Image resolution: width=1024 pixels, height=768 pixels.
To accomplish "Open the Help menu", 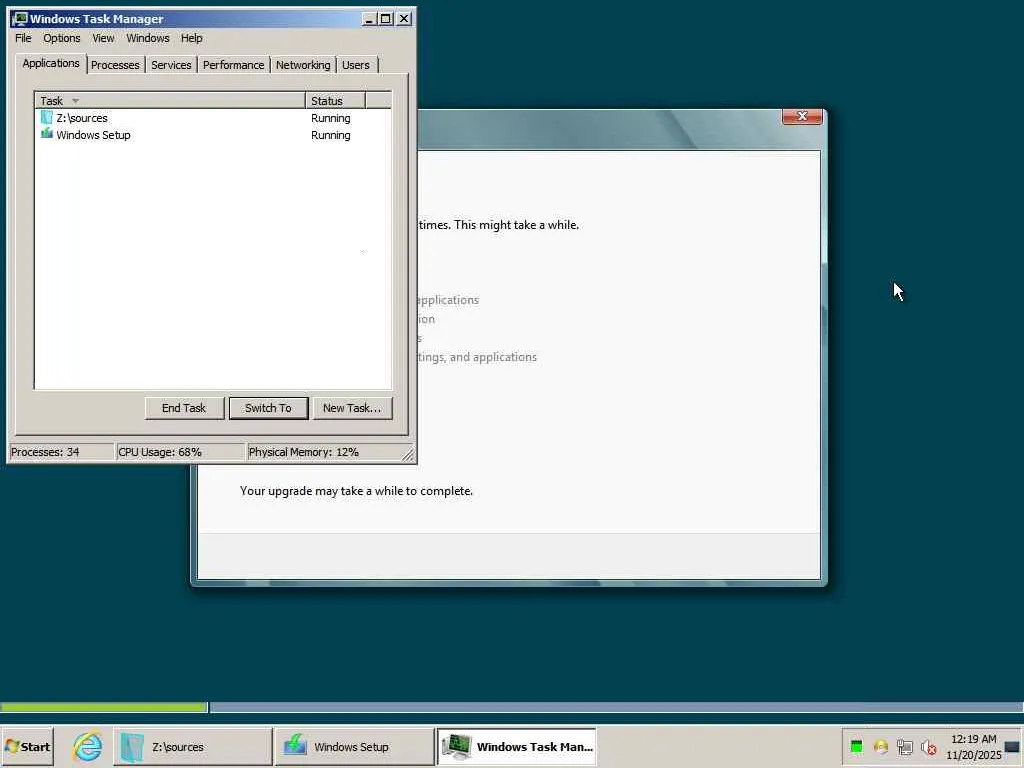I will point(191,38).
